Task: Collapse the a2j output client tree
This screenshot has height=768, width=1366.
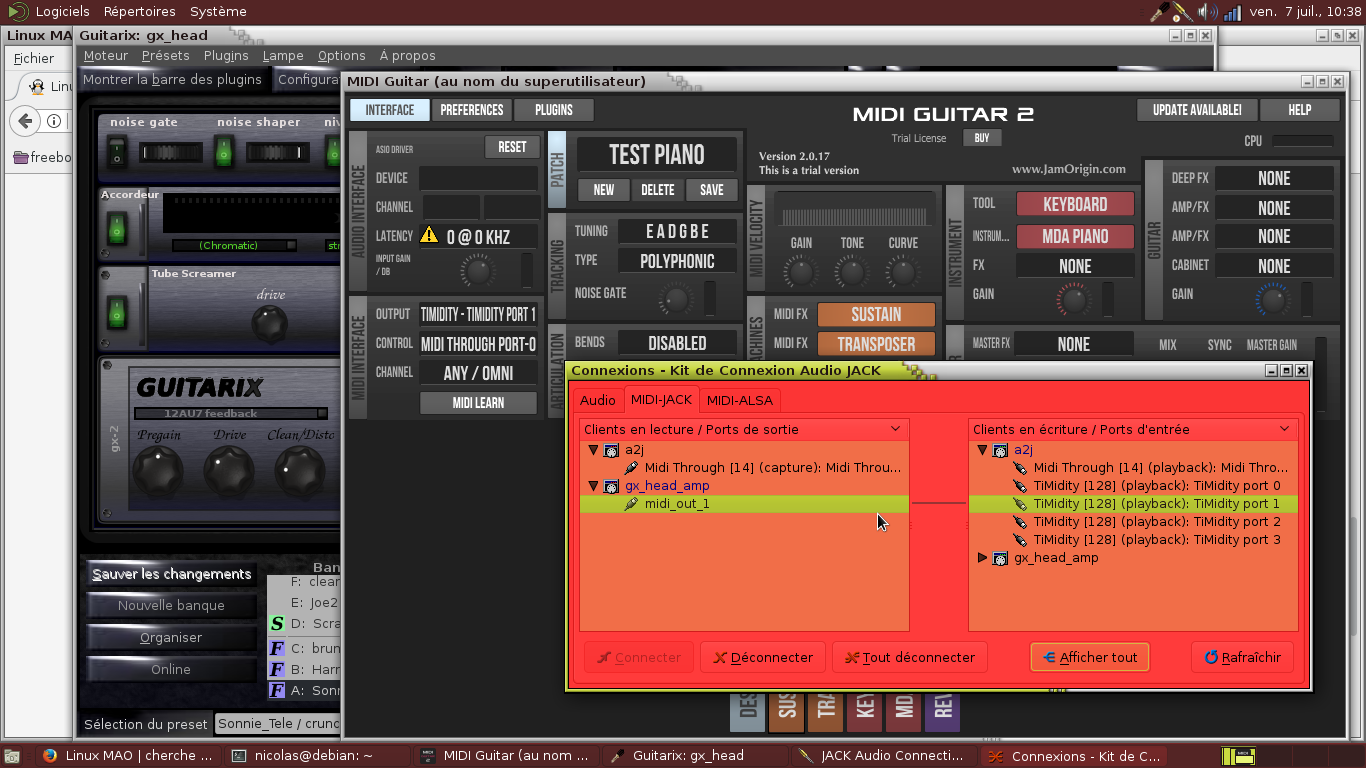Action: 593,450
